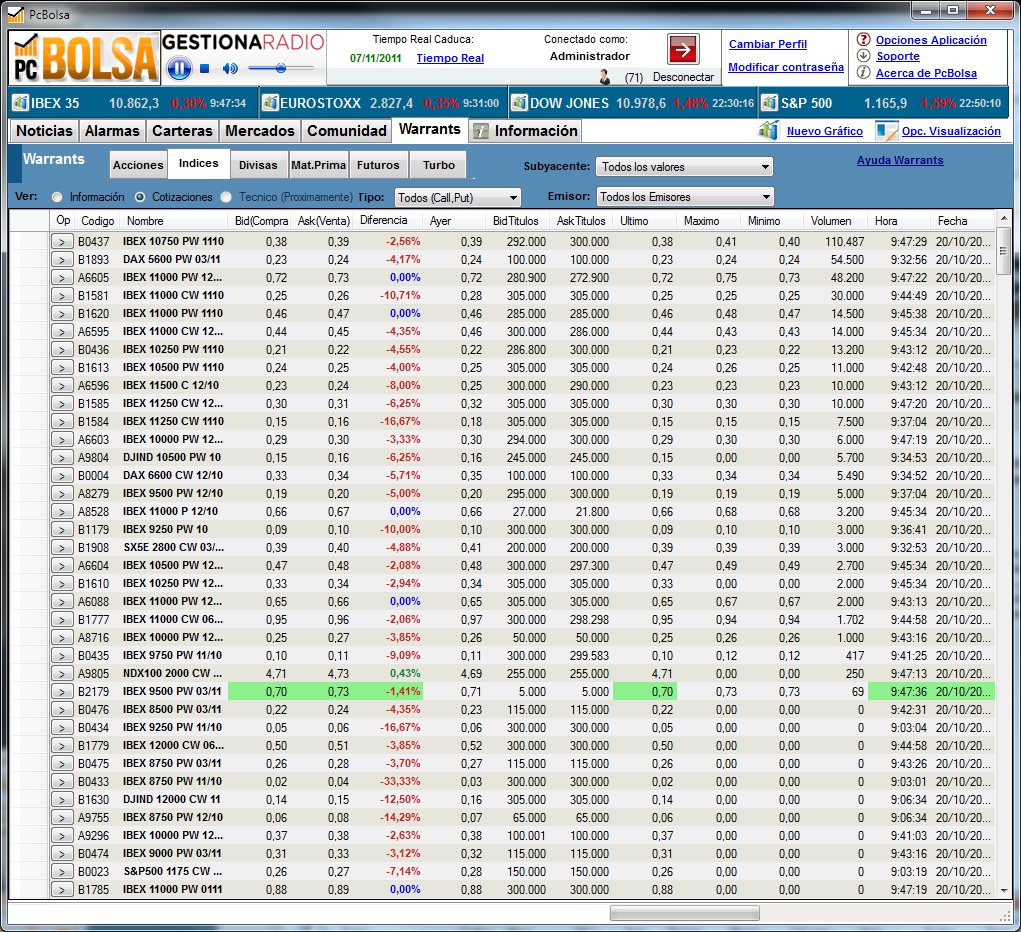
Task: Open operations for row B0437
Action: point(63,242)
